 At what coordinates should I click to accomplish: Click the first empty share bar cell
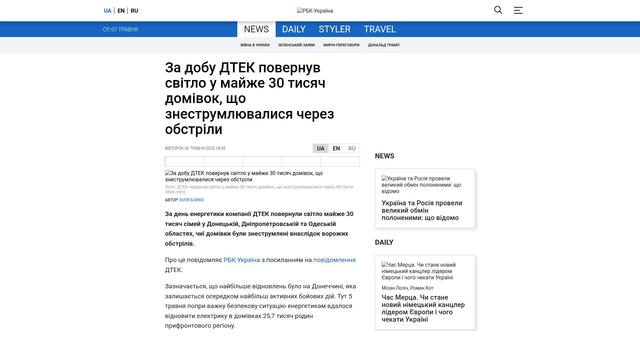[184, 162]
